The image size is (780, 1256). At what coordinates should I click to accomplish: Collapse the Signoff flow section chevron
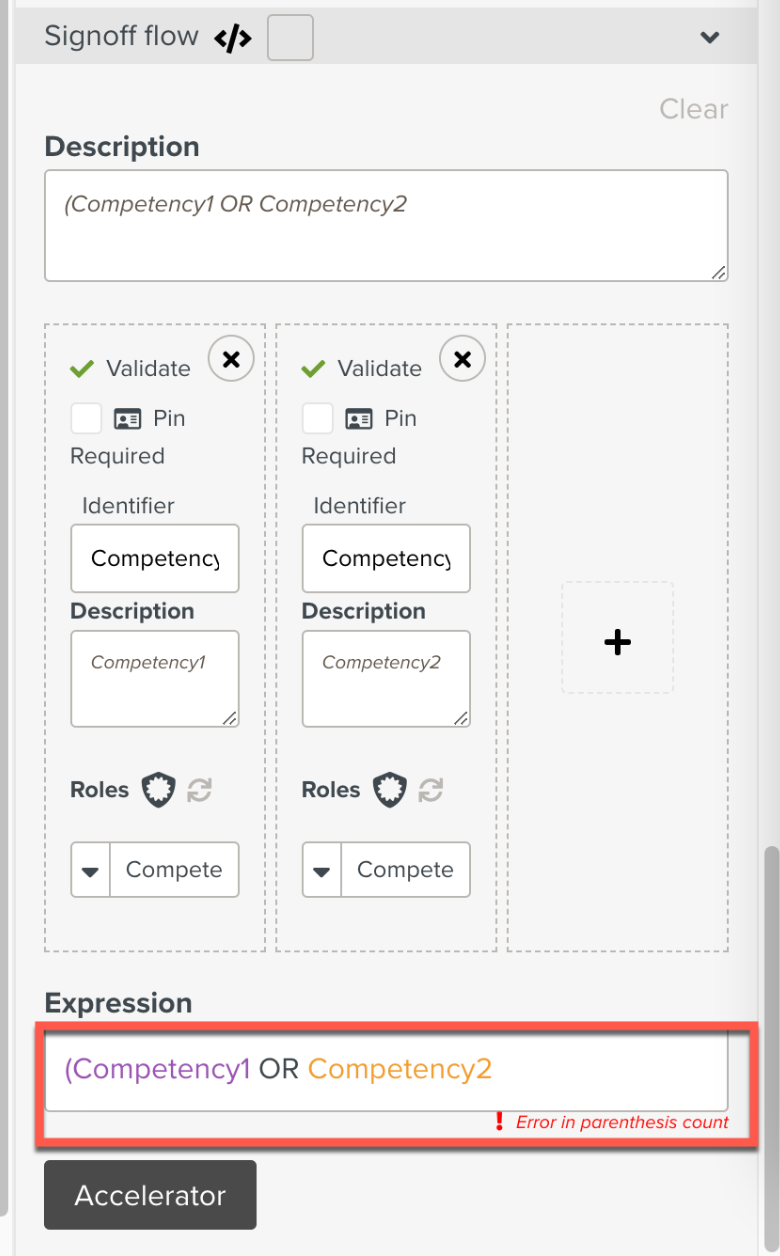[x=710, y=38]
